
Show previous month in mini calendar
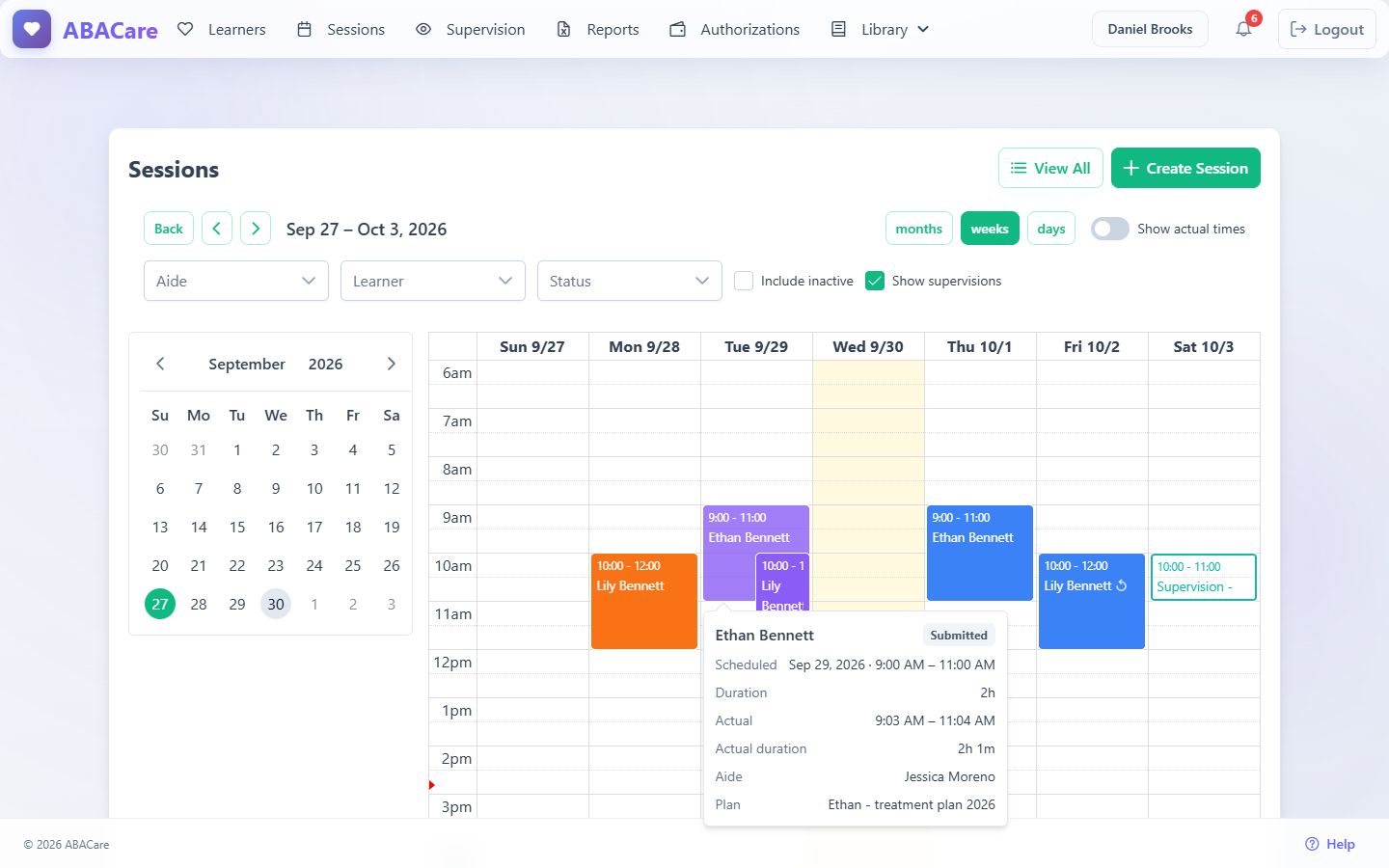160,364
